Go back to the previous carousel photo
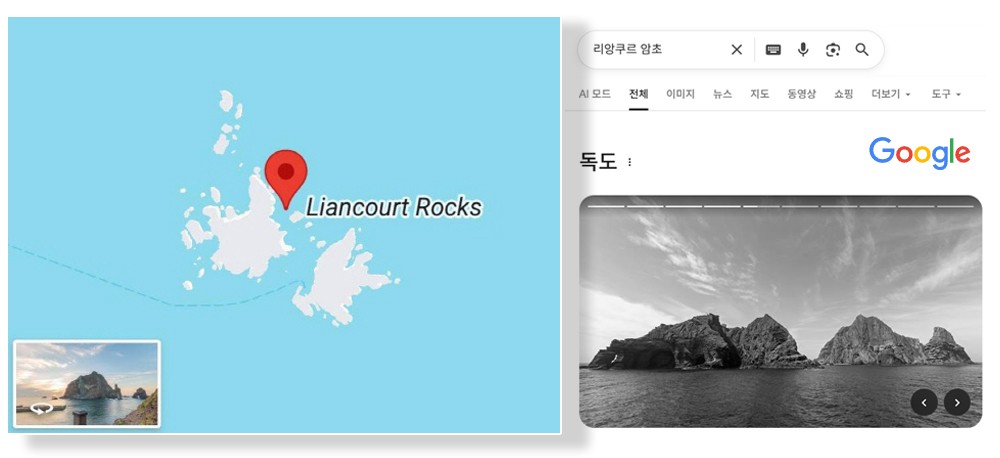This screenshot has height=458, width=1000. coord(924,403)
